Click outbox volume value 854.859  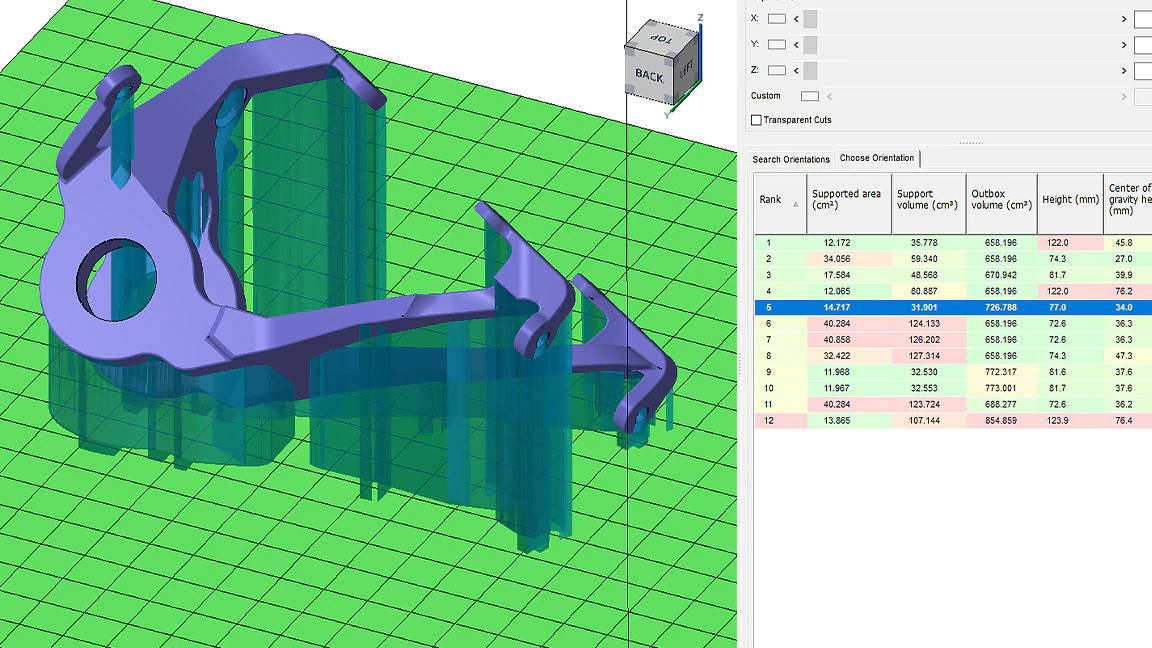(1001, 420)
